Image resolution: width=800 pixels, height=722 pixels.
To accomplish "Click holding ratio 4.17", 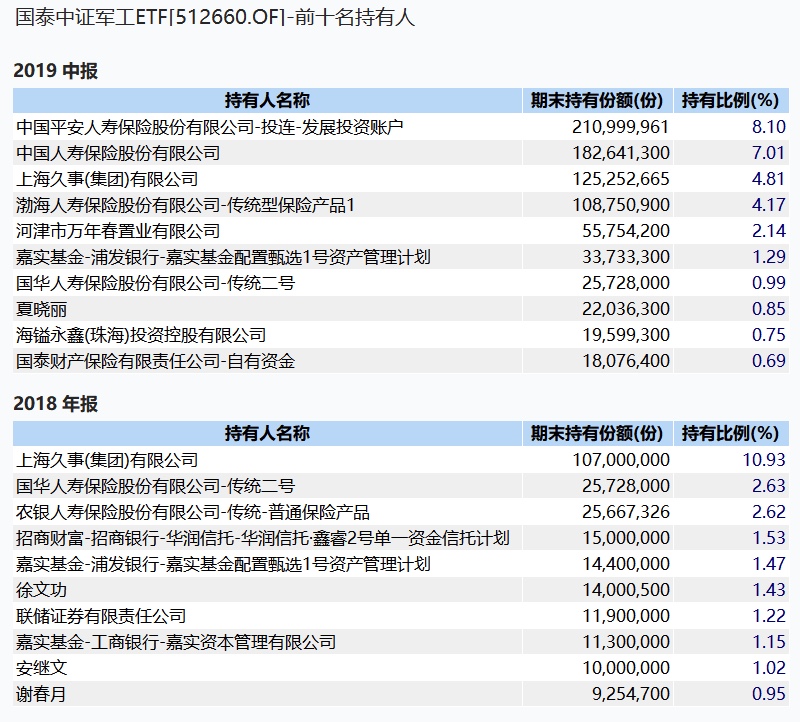I will 768,205.
